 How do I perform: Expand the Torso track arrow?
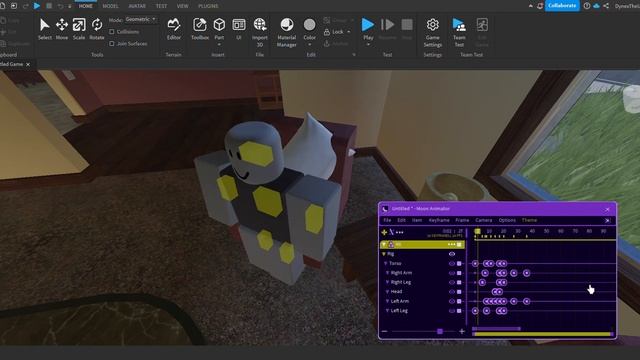(386, 263)
